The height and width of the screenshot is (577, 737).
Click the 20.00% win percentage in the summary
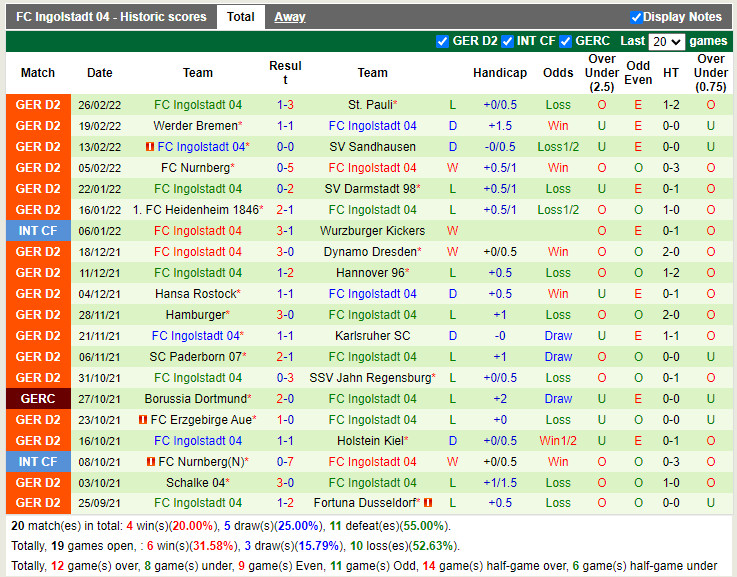tap(192, 525)
